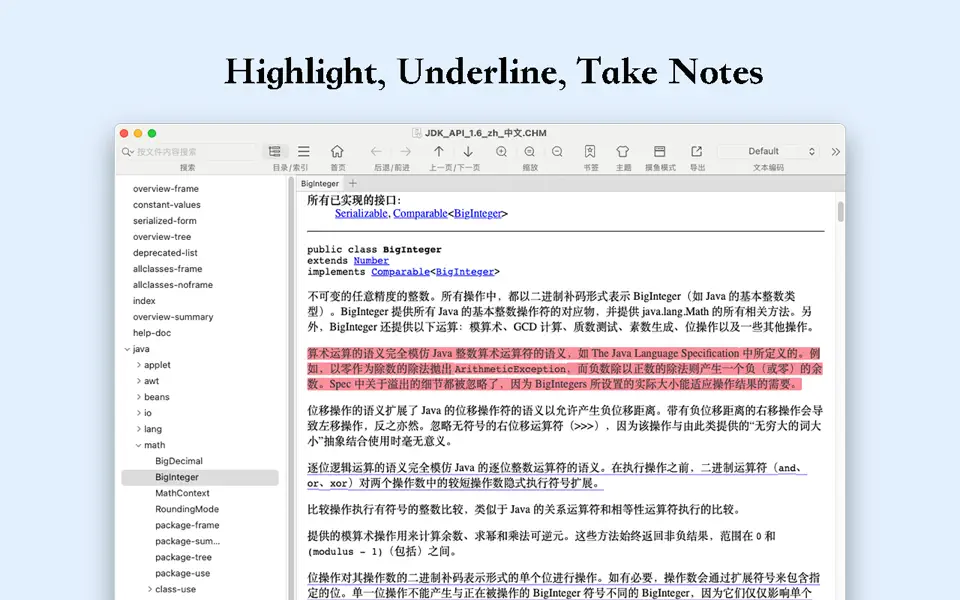Viewport: 960px width, 600px height.
Task: Toggle the zoom reset magnifier
Action: 529,150
